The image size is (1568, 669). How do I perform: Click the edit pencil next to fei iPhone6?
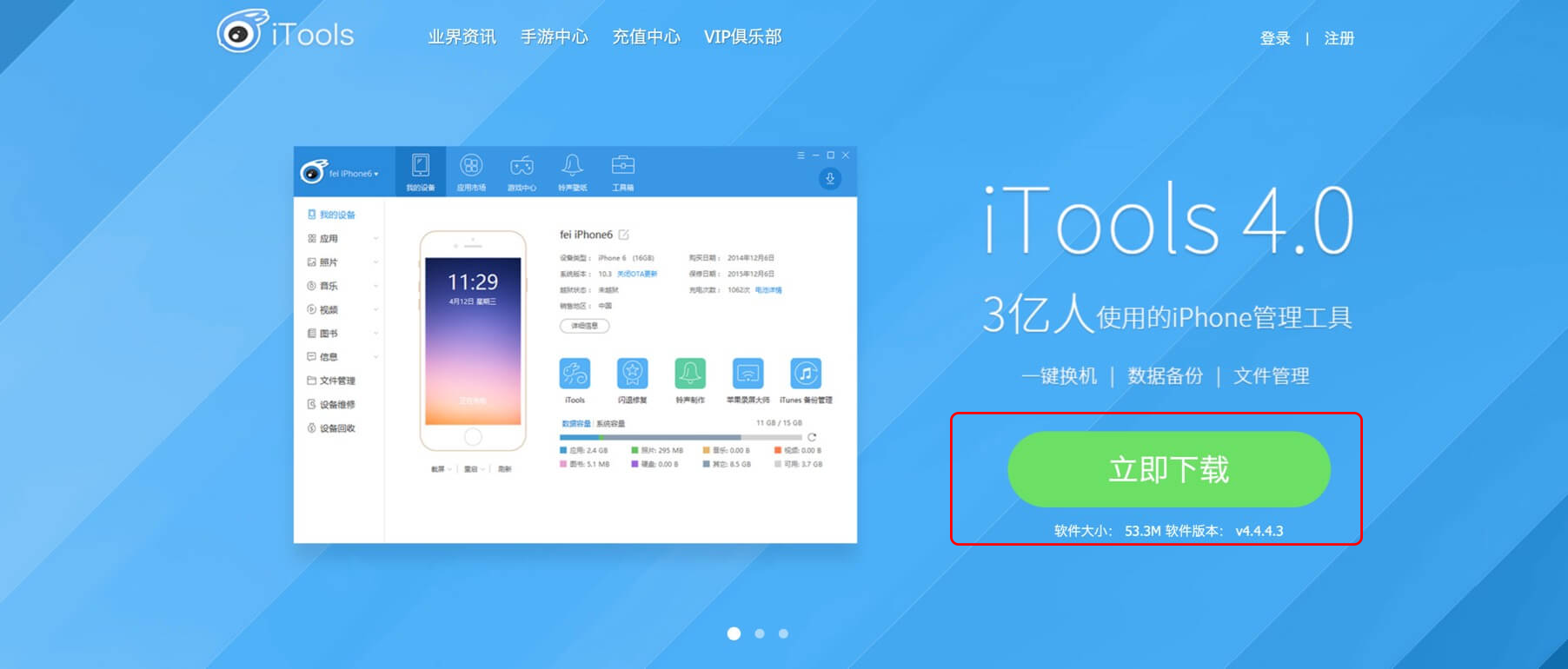pyautogui.click(x=623, y=235)
